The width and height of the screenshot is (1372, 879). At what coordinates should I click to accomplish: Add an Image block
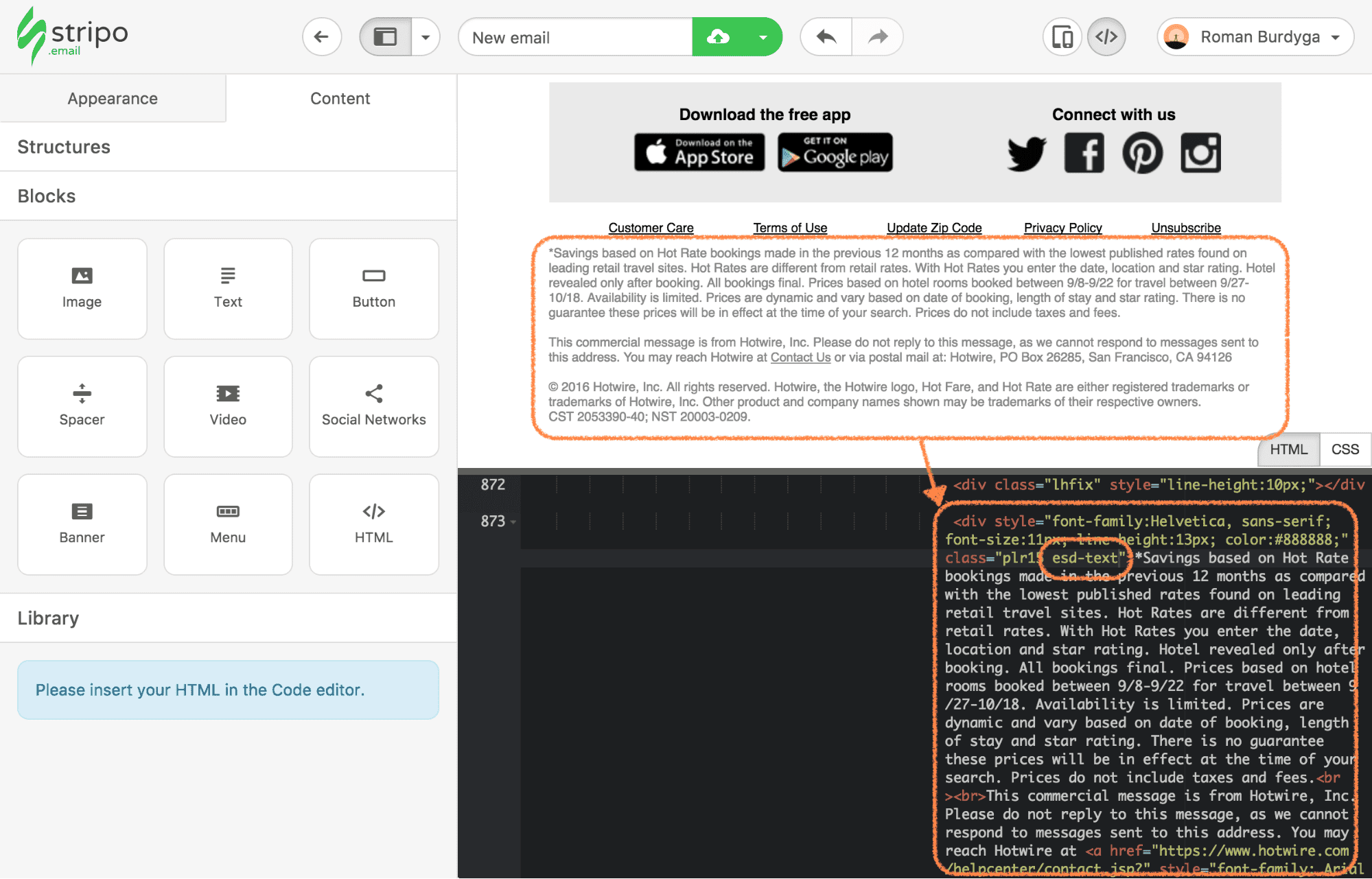pos(82,288)
